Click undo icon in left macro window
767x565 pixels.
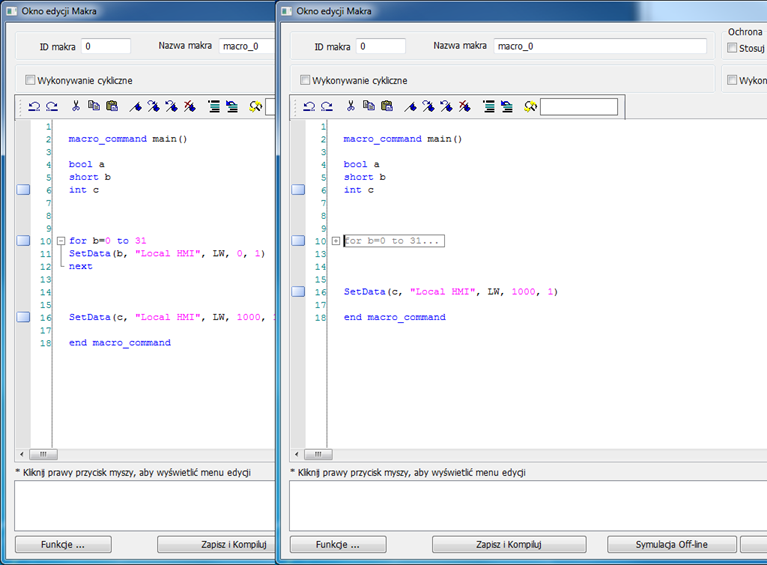tap(34, 106)
